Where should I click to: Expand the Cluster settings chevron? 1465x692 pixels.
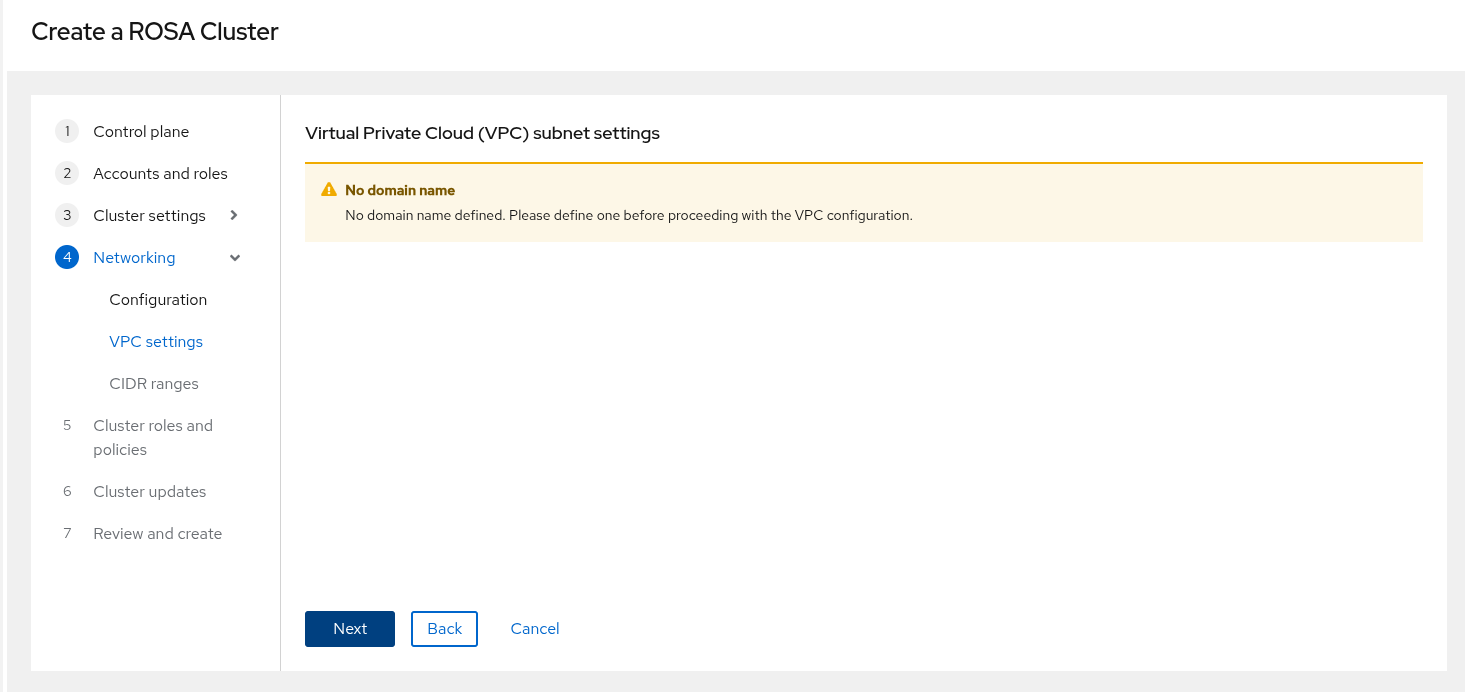[234, 215]
